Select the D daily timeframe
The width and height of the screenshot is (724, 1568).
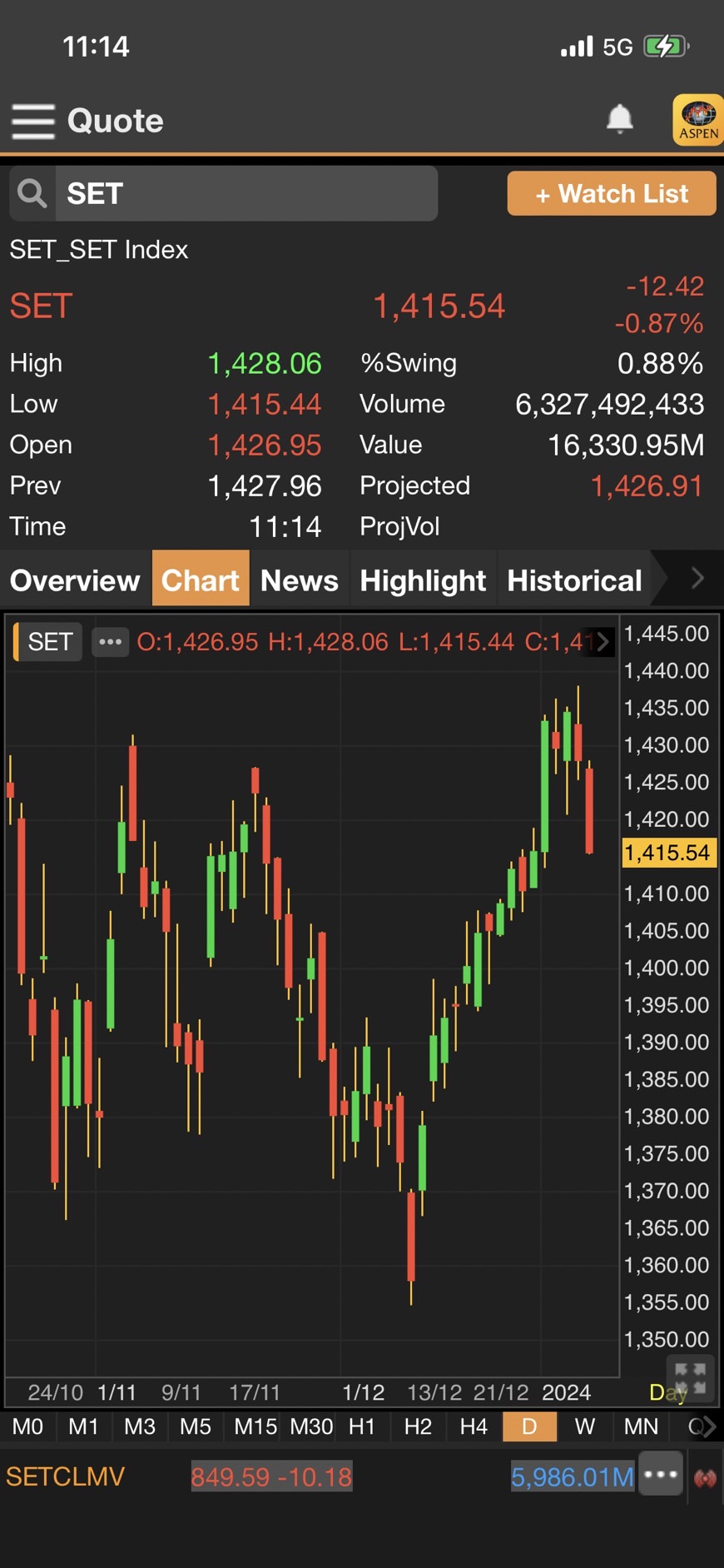(529, 1426)
